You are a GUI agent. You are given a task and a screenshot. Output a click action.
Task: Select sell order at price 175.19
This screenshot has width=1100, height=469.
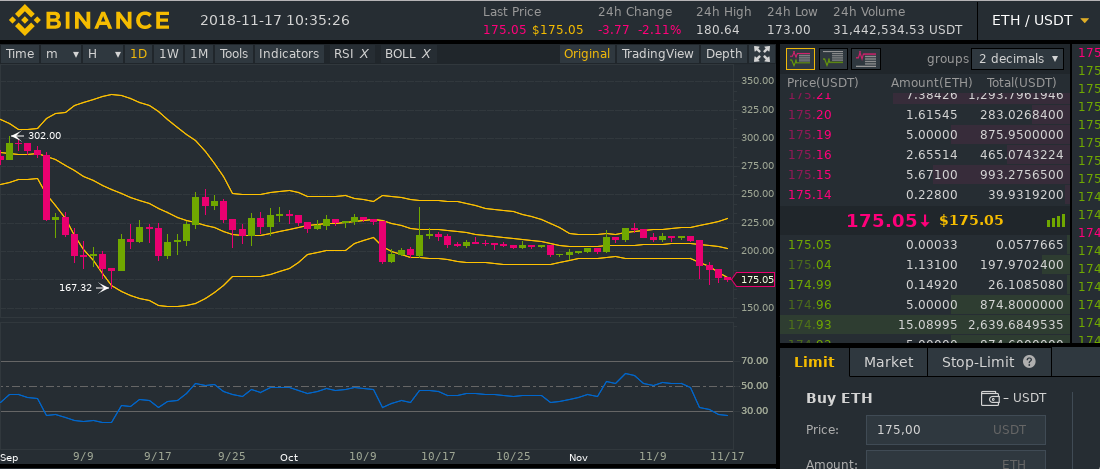click(x=925, y=135)
